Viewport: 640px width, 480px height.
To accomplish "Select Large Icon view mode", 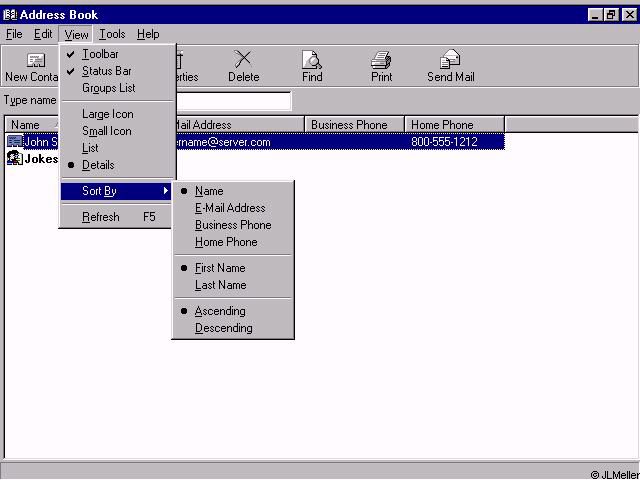I will (107, 114).
